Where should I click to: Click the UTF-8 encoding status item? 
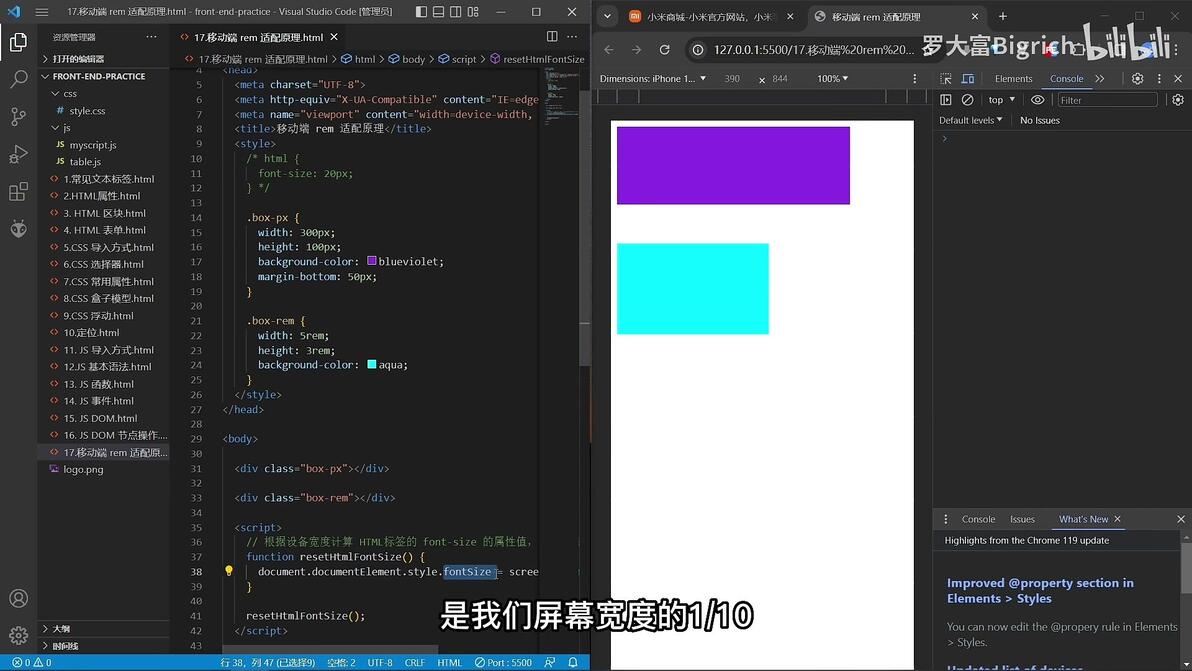[x=380, y=663]
